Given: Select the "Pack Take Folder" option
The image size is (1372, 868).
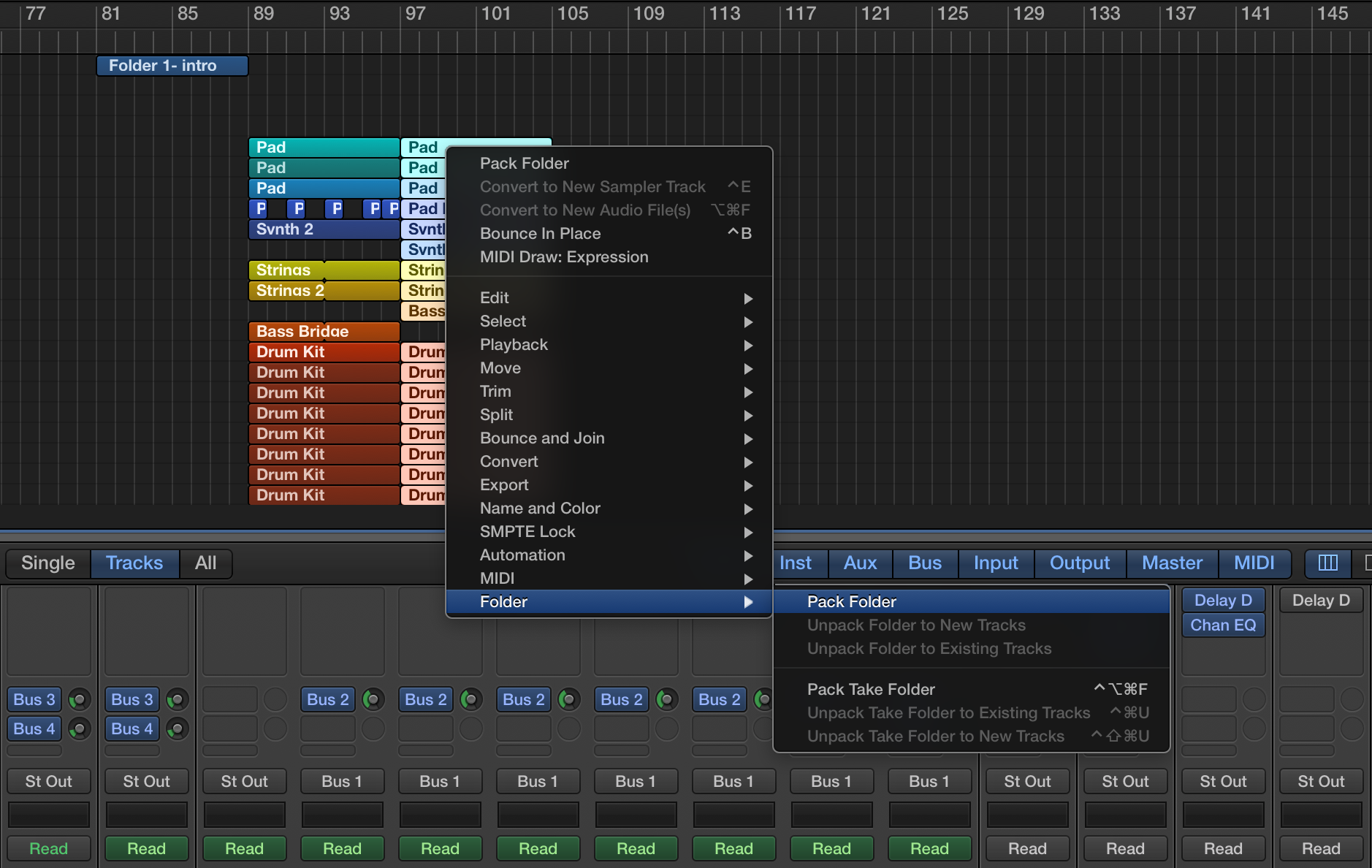Looking at the screenshot, I should pos(870,689).
